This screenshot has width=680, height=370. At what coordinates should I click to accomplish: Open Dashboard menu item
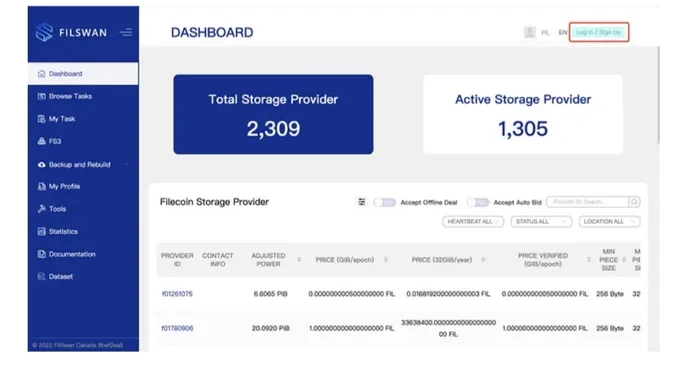83,74
